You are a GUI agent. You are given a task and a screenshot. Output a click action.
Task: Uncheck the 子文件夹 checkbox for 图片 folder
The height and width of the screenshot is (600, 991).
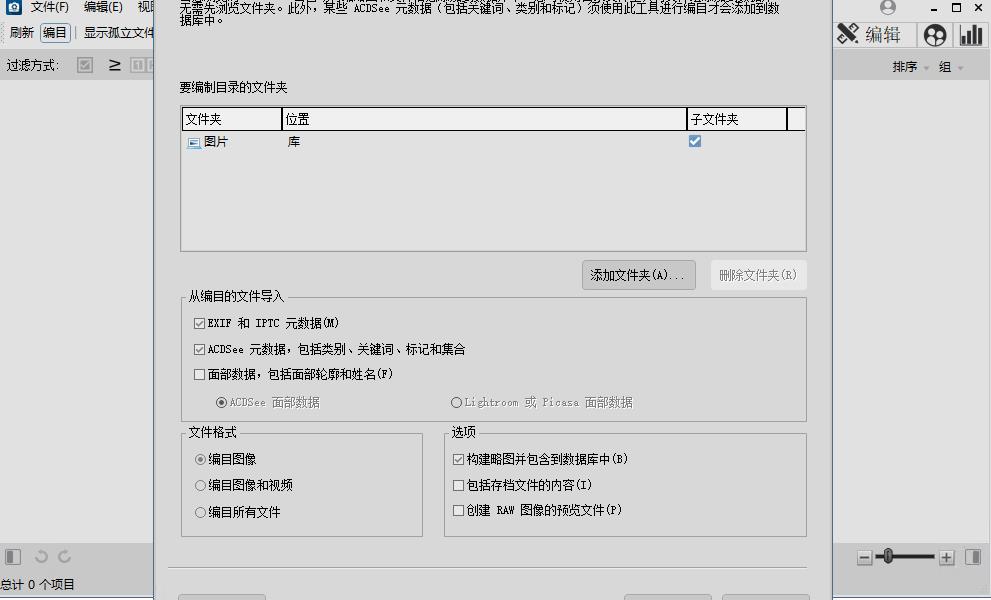point(694,142)
